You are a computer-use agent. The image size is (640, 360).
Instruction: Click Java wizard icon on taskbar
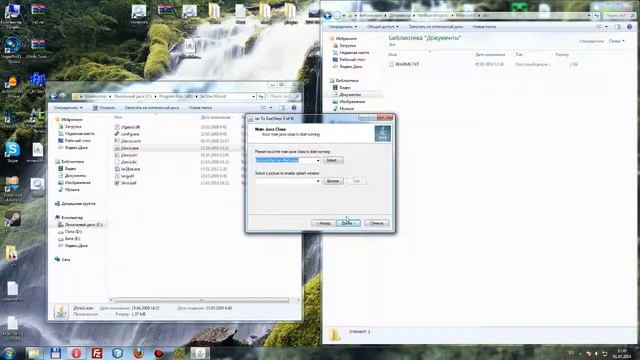pyautogui.click(x=200, y=353)
